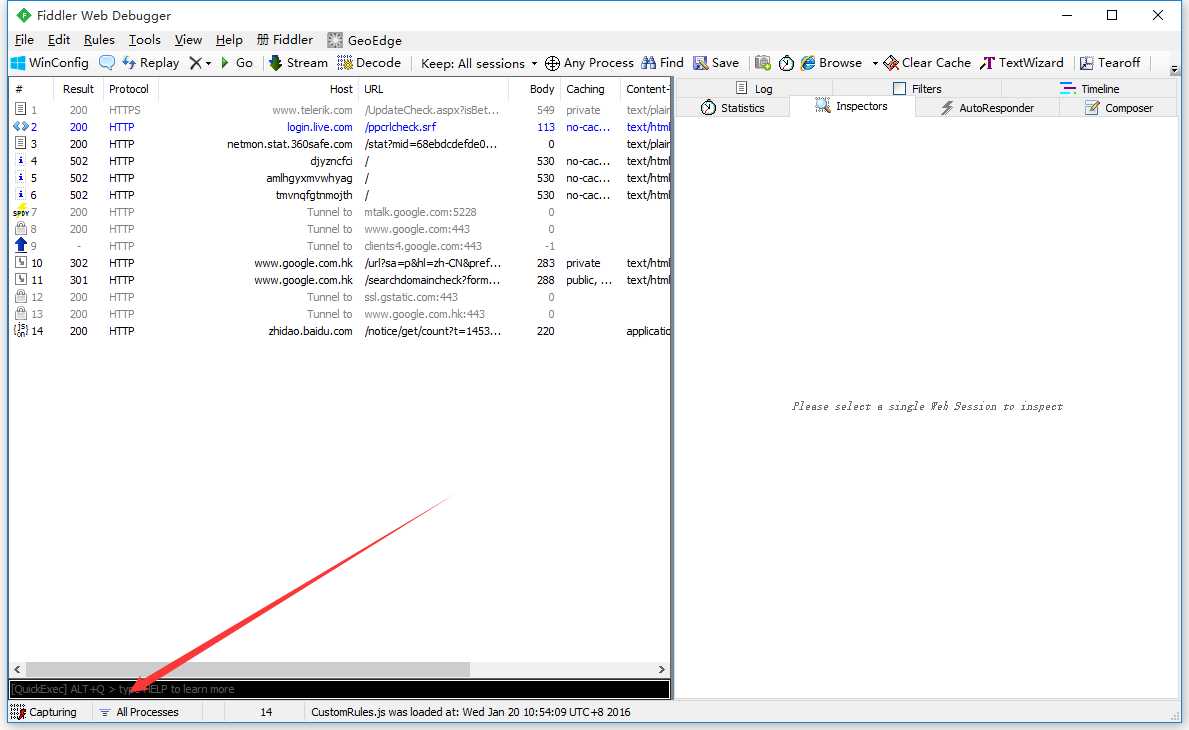The height and width of the screenshot is (730, 1189).
Task: Open Find sessions with binoculars icon
Action: pyautogui.click(x=662, y=63)
